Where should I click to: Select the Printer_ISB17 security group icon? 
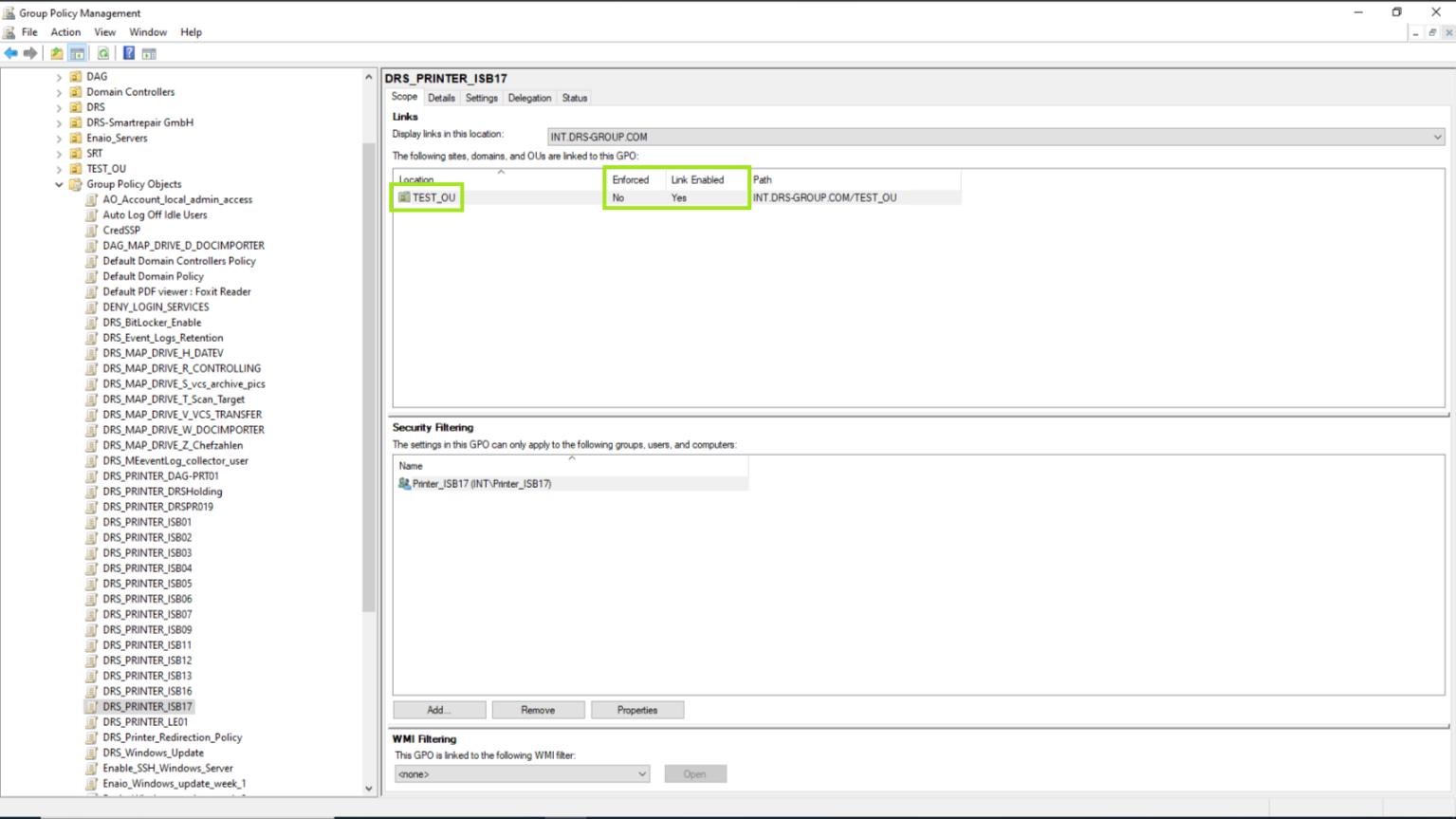pyautogui.click(x=404, y=483)
